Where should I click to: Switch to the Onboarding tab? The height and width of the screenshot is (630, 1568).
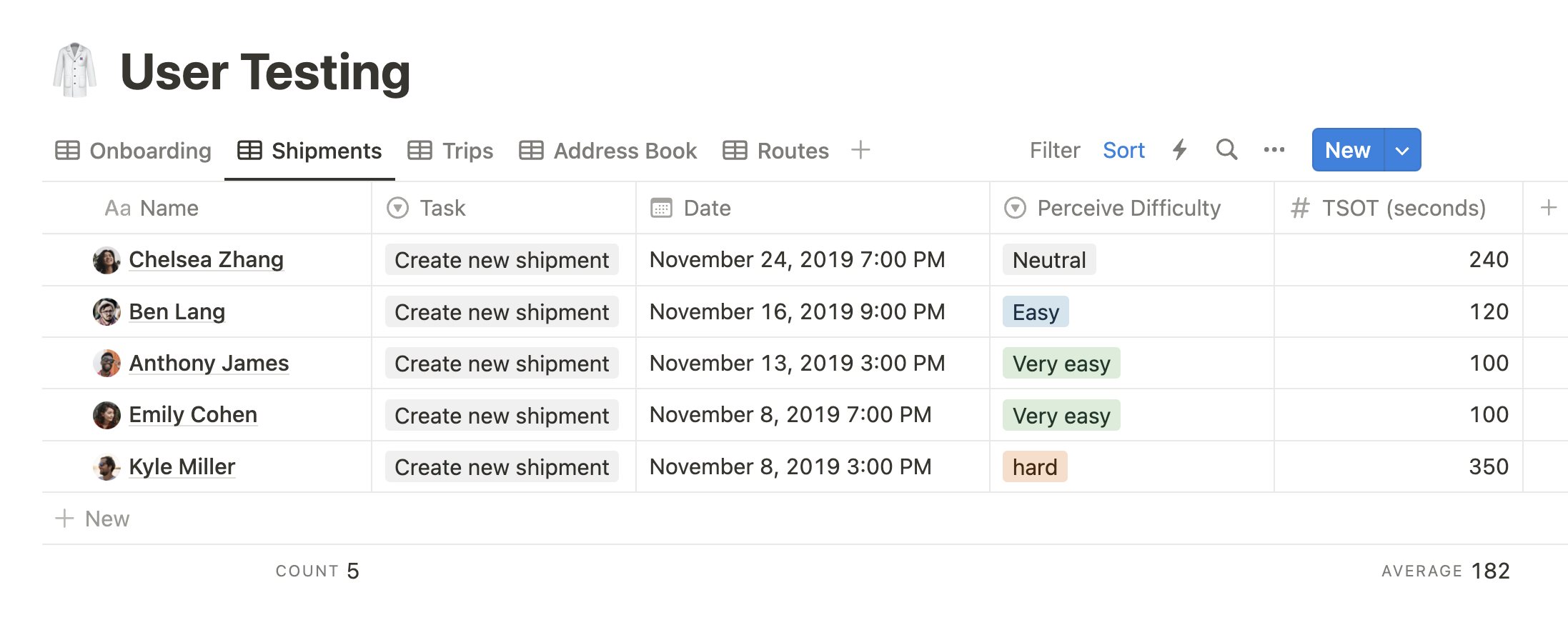coord(134,151)
